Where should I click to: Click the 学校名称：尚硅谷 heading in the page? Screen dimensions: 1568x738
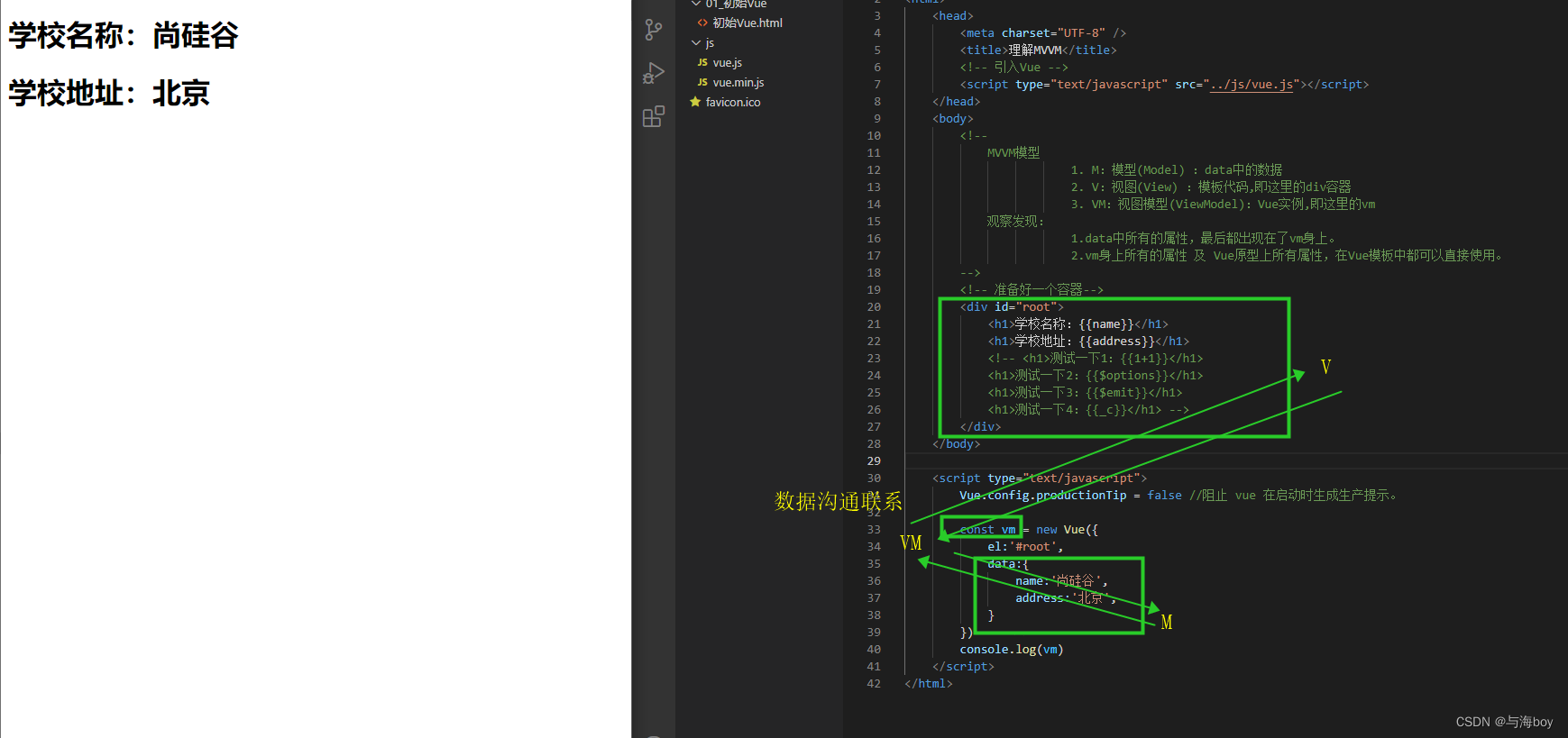[x=124, y=35]
